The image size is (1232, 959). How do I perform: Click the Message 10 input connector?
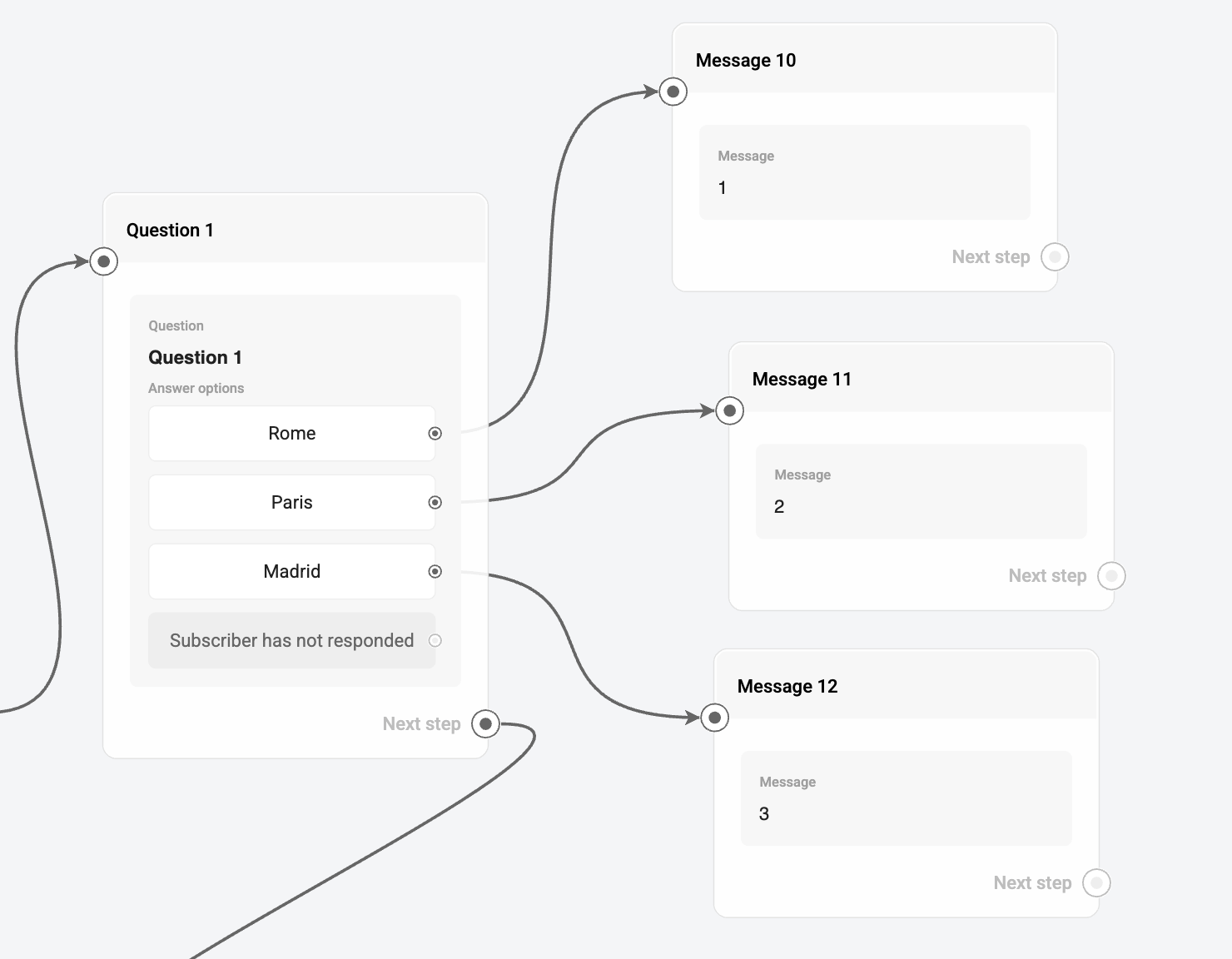click(673, 92)
